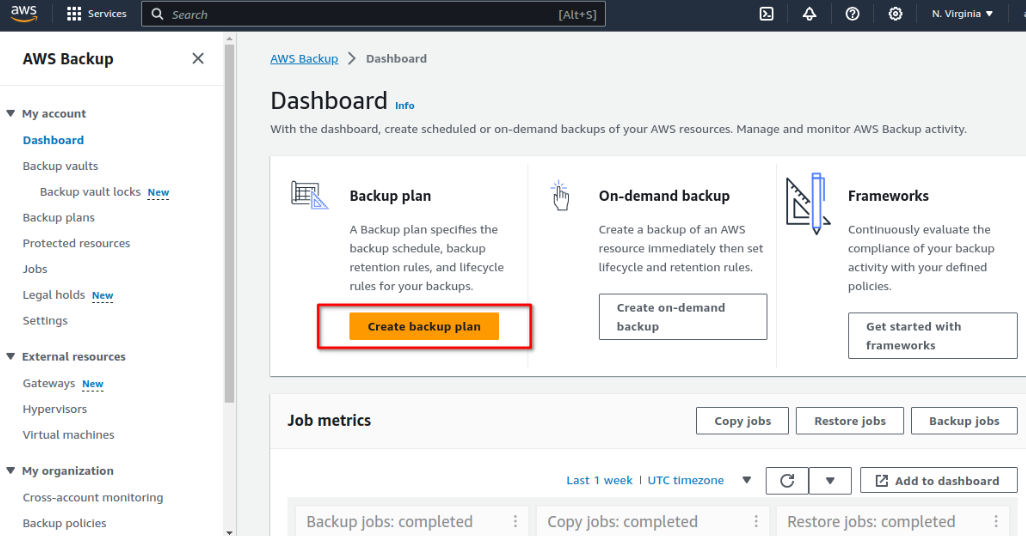Open Backup jobs completed widget options menu
This screenshot has width=1026, height=536.
(x=516, y=521)
